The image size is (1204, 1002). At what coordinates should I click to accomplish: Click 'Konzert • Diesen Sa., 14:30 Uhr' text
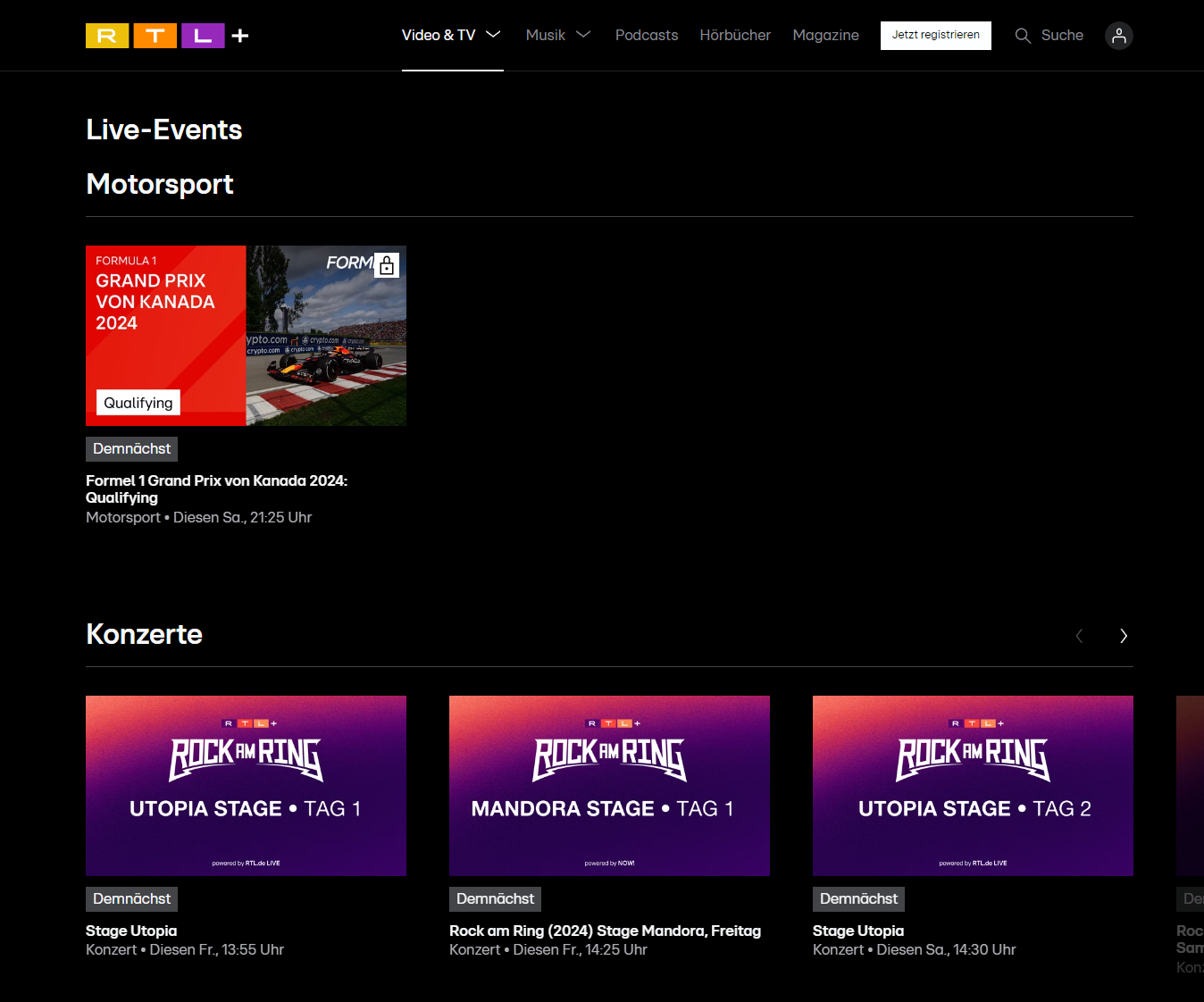click(915, 949)
